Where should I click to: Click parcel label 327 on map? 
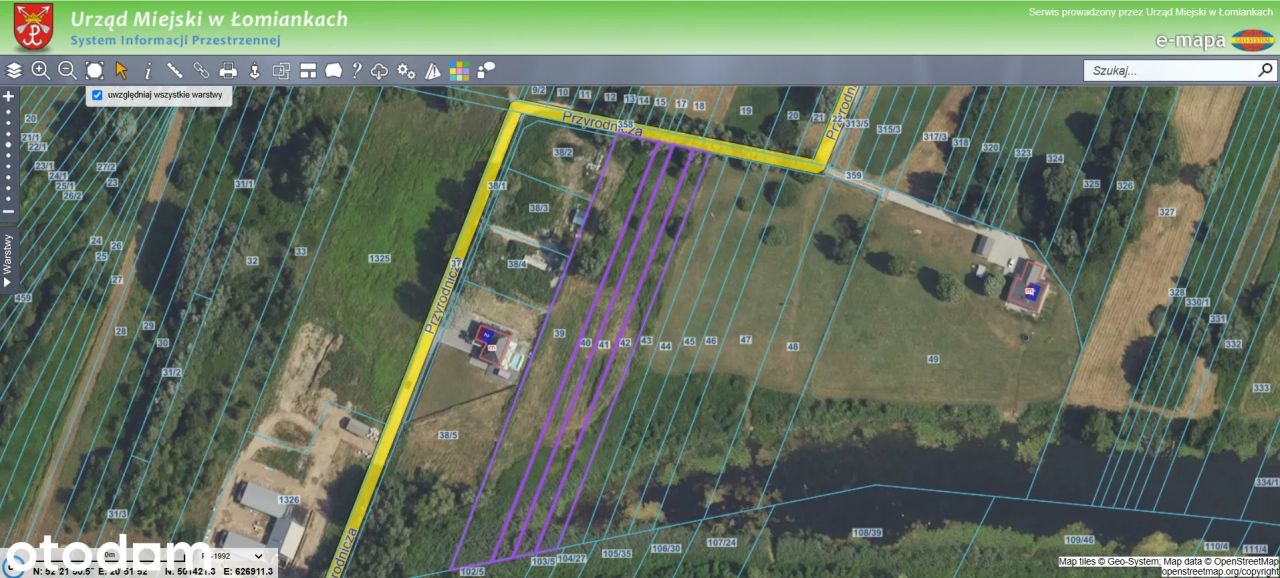pyautogui.click(x=1166, y=212)
